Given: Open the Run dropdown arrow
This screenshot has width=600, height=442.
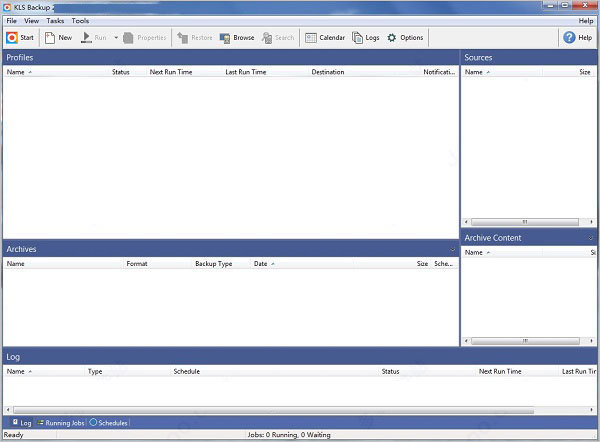Looking at the screenshot, I should pos(116,38).
